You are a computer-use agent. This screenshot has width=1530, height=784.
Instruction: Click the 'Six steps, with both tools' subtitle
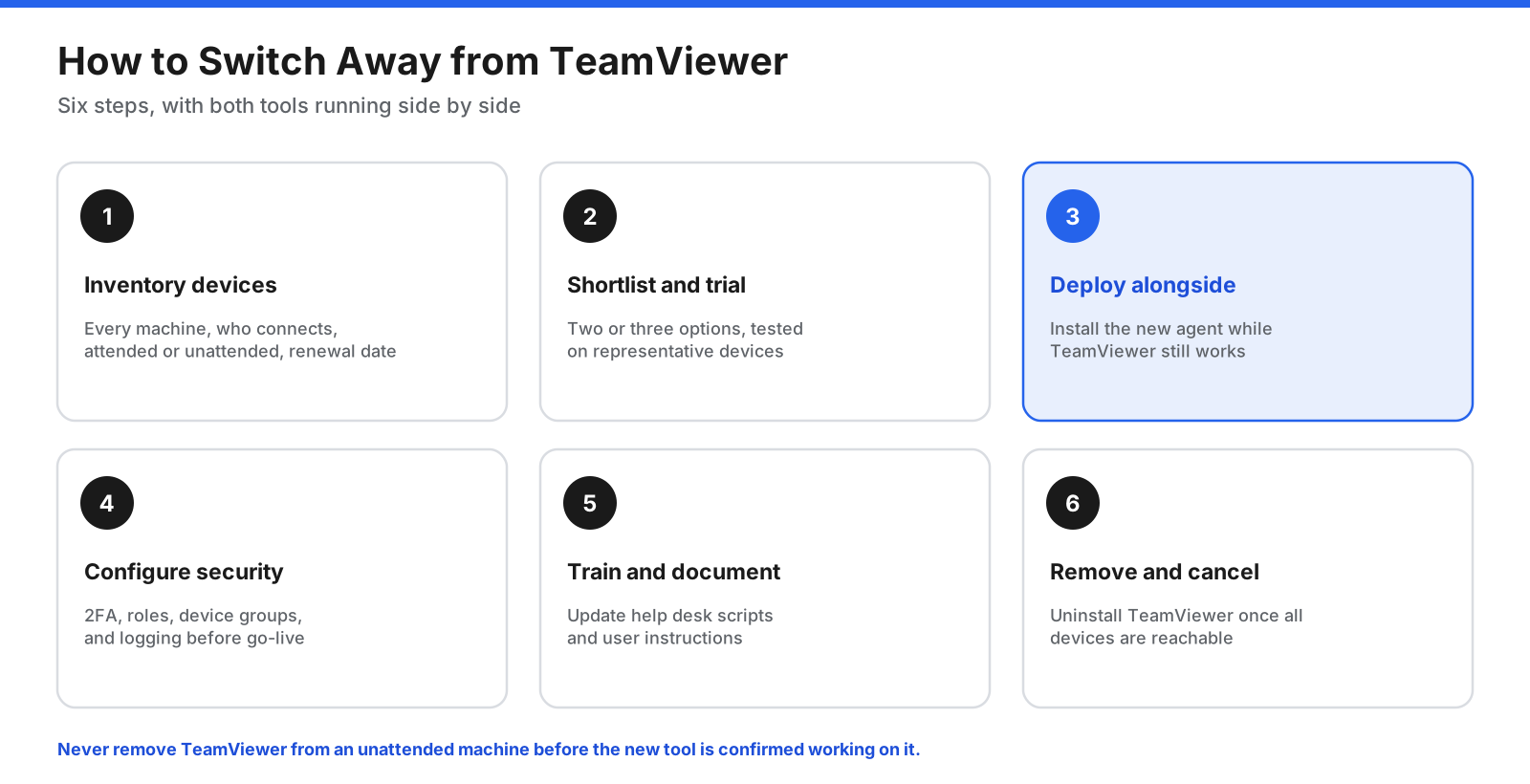289,105
